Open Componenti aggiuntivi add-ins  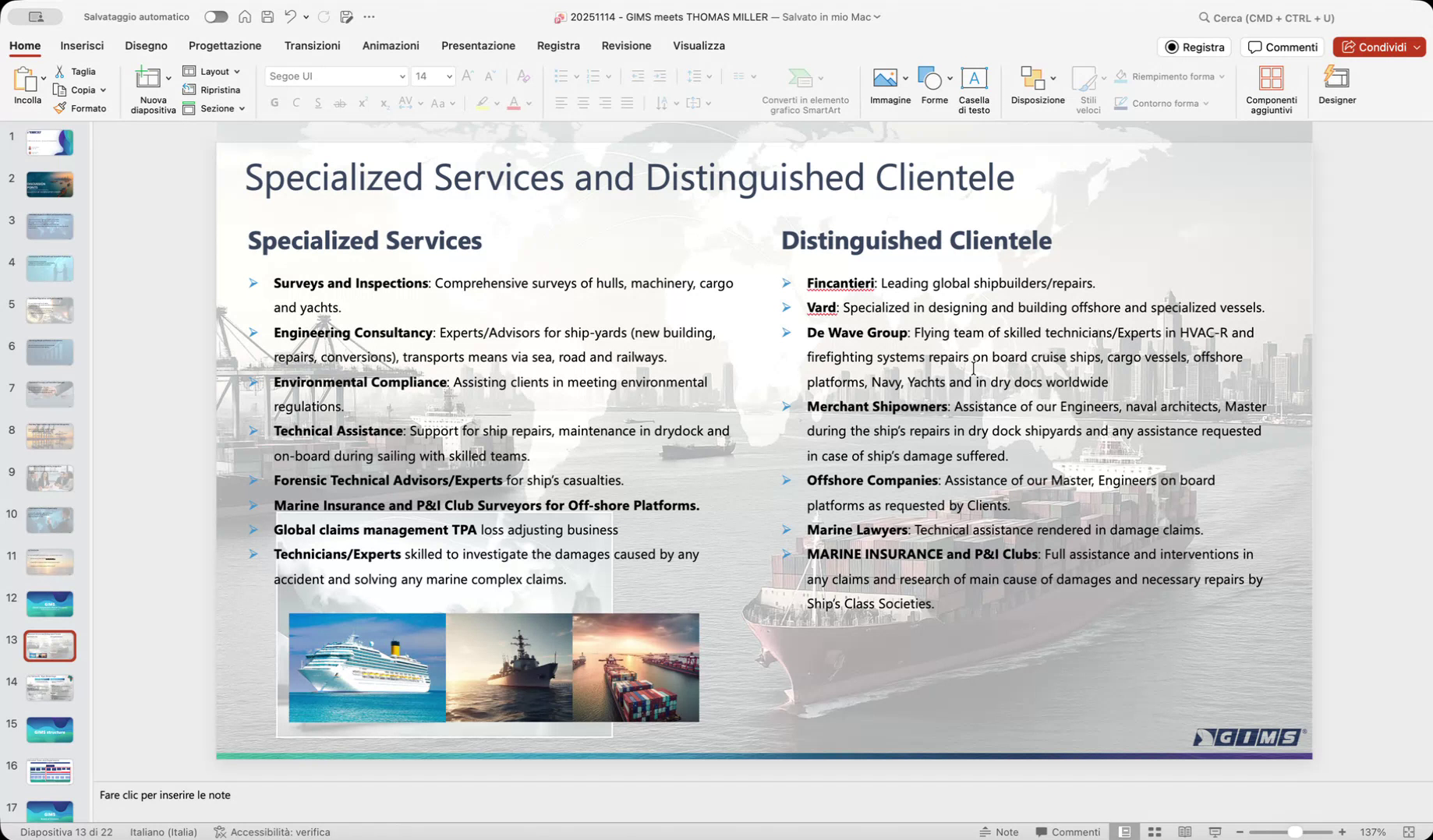click(1271, 79)
